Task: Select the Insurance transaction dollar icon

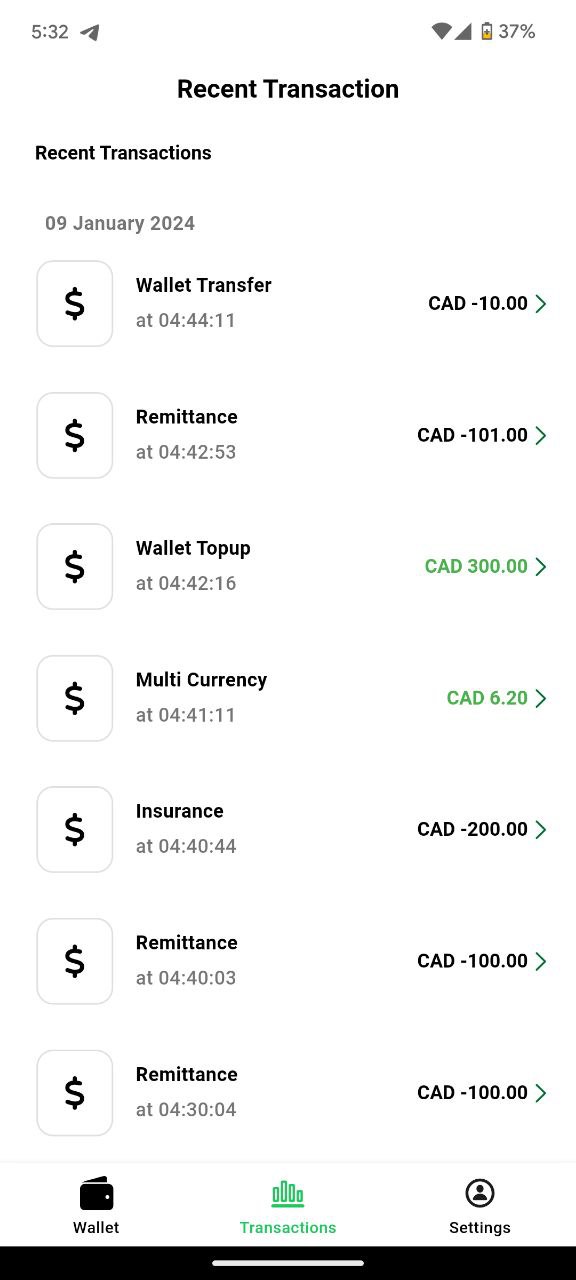Action: coord(74,829)
